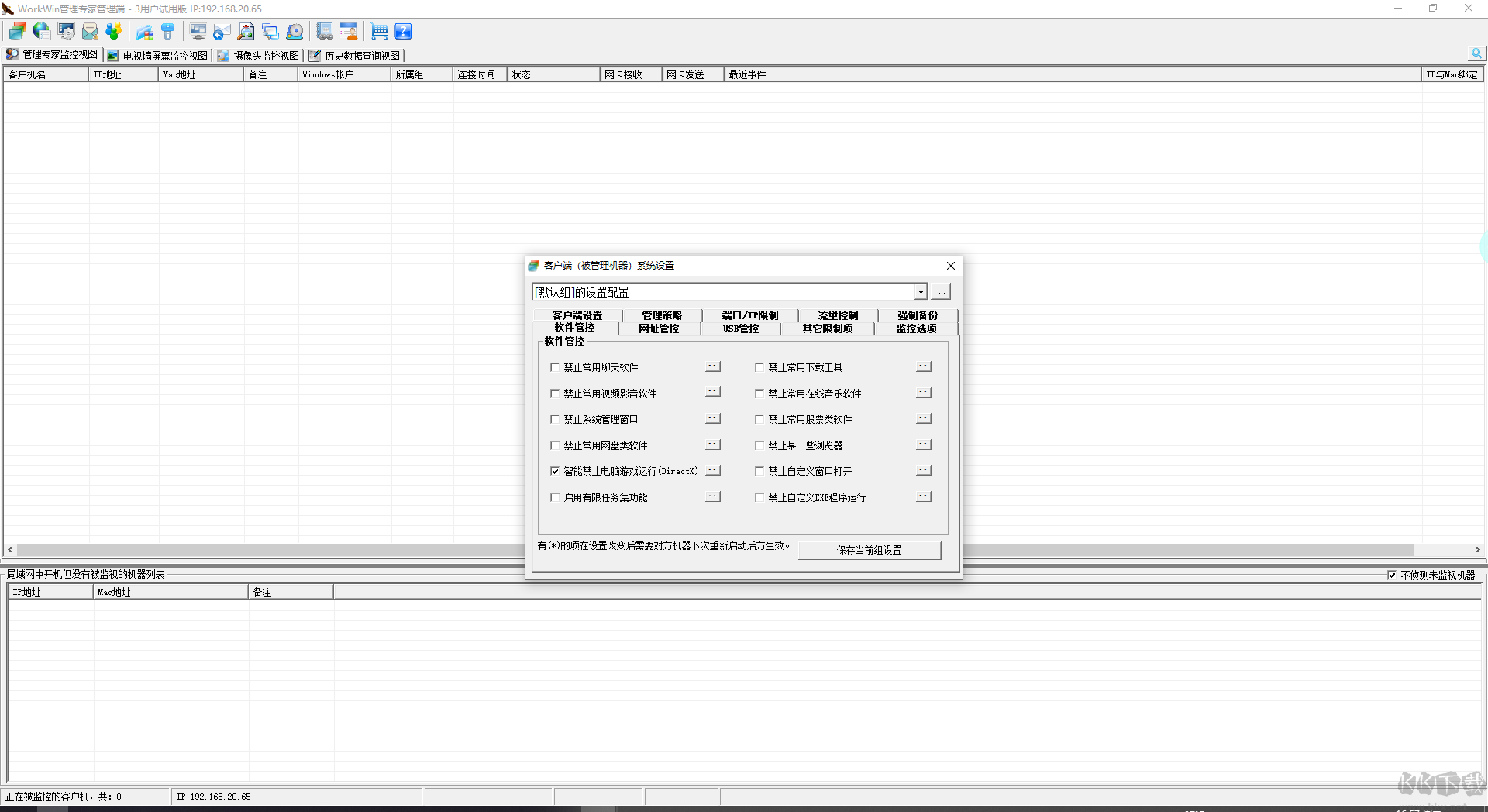The height and width of the screenshot is (812, 1488).
Task: Open the help icon in the toolbar
Action: [404, 31]
